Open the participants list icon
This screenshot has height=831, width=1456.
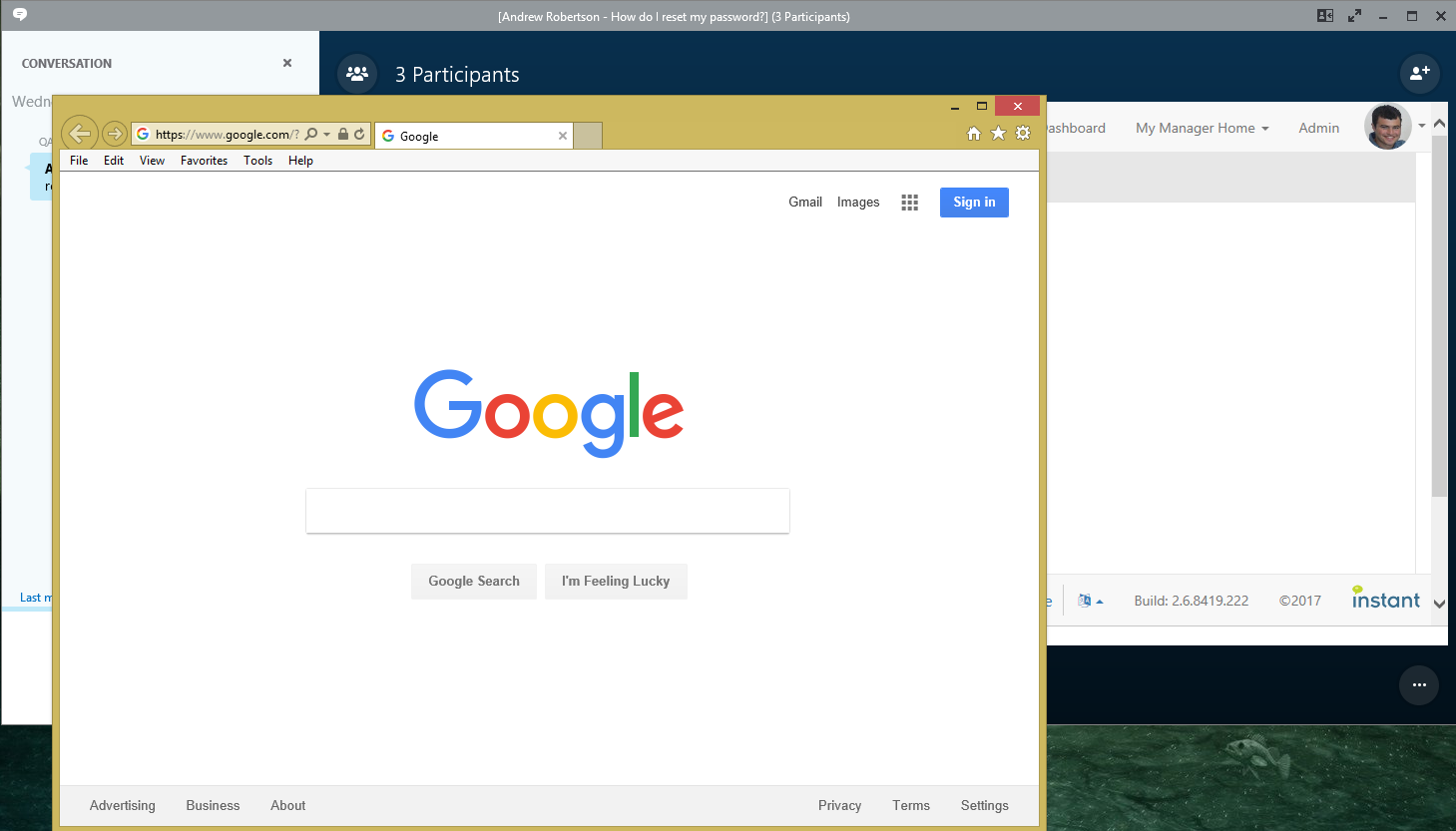click(x=357, y=74)
